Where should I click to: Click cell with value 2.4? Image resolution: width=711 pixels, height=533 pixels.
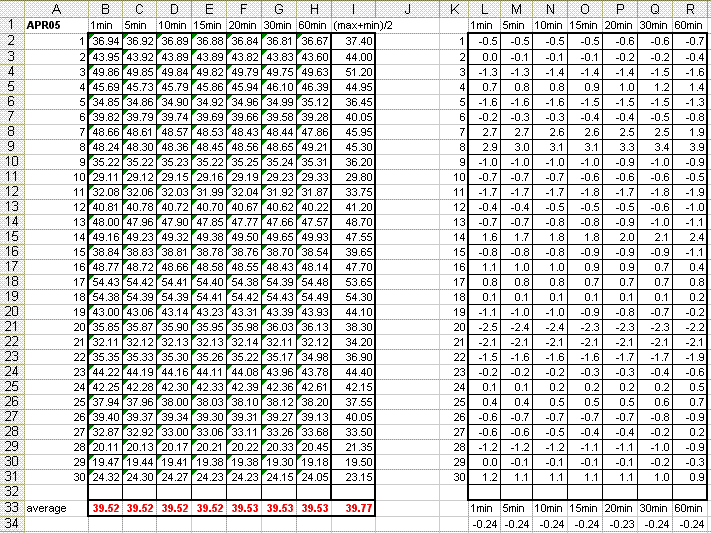tap(691, 237)
